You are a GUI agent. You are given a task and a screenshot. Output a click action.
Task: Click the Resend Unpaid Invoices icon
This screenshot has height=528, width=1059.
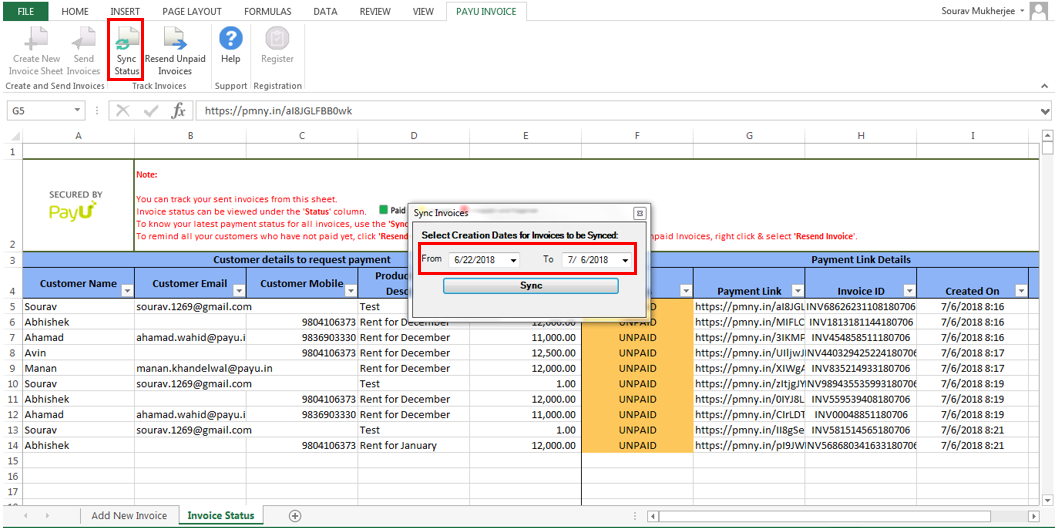coord(176,38)
